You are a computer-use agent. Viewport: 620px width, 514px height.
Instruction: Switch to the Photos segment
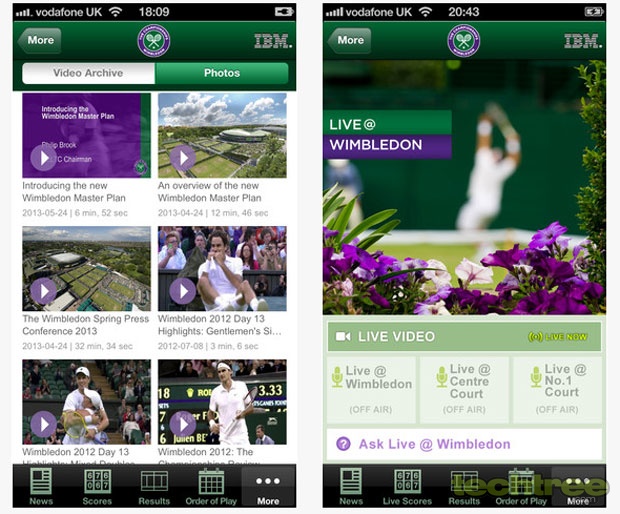click(222, 73)
